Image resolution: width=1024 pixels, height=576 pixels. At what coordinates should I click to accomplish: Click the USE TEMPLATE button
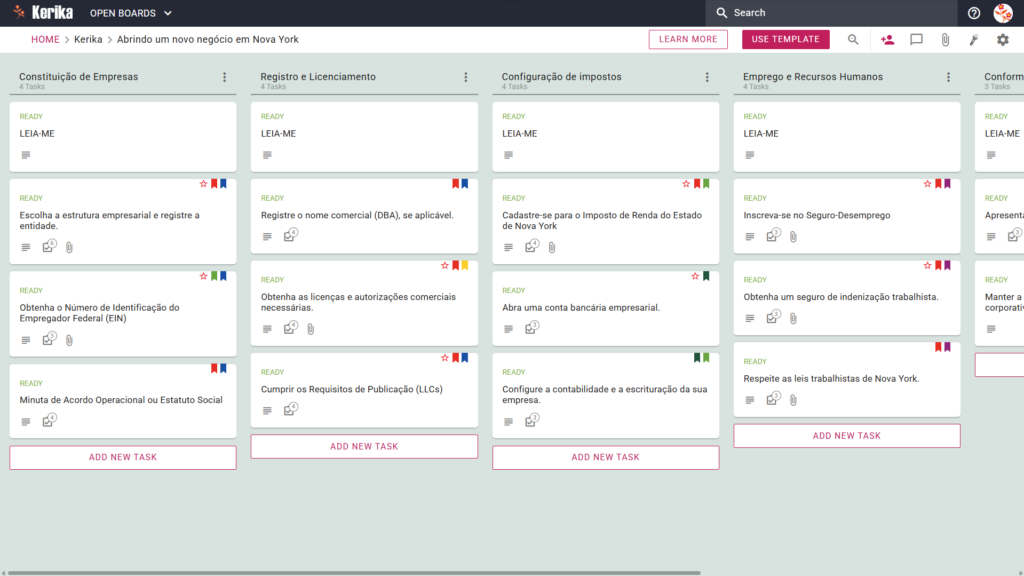coord(786,39)
